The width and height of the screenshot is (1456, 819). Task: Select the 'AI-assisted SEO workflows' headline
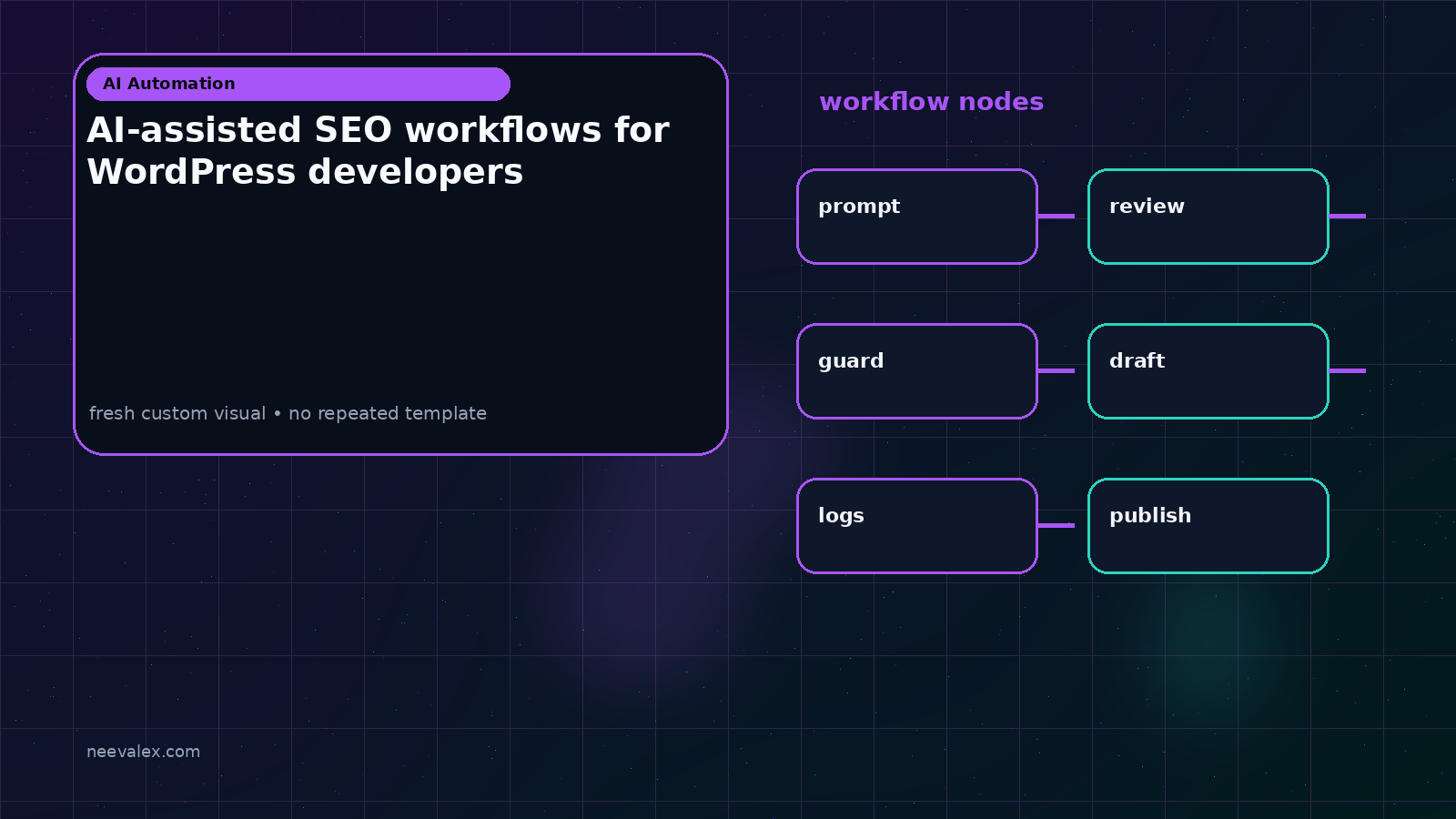point(378,150)
